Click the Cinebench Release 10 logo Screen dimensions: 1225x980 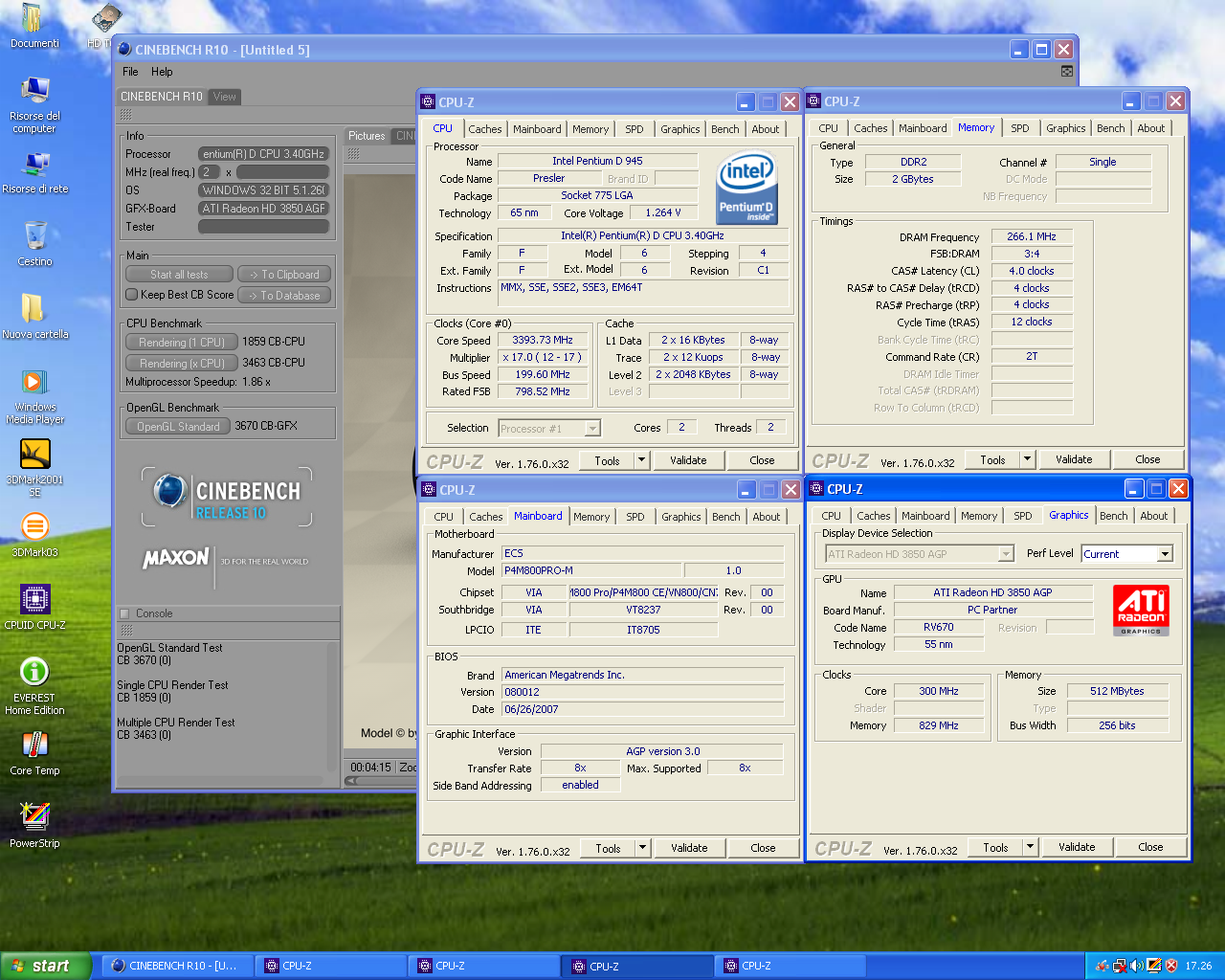pyautogui.click(x=227, y=496)
